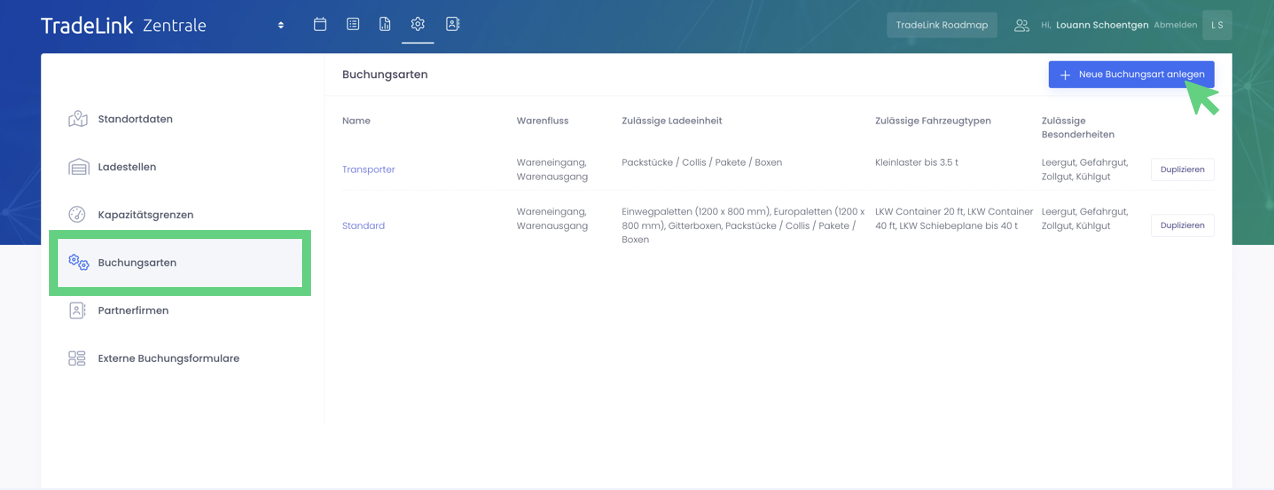Image resolution: width=1274 pixels, height=490 pixels.
Task: Click the Abmelden logout link
Action: pyautogui.click(x=1175, y=25)
